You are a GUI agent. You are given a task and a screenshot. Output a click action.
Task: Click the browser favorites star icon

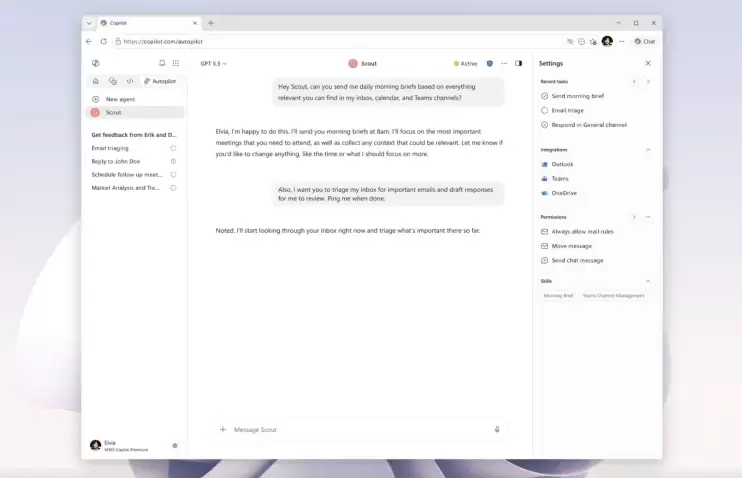pyautogui.click(x=593, y=42)
